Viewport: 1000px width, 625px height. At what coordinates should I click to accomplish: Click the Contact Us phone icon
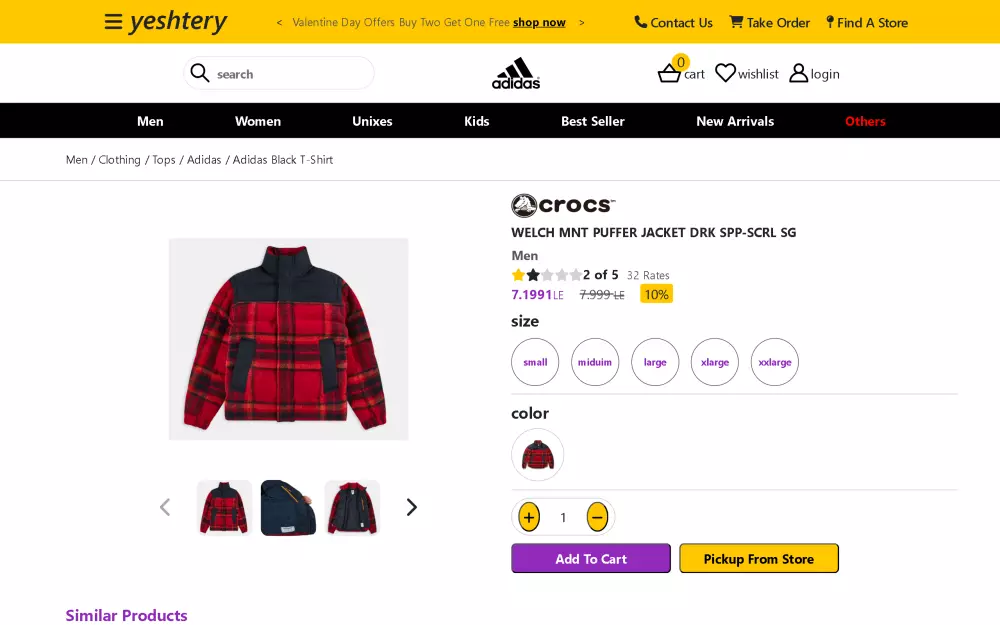(x=641, y=22)
